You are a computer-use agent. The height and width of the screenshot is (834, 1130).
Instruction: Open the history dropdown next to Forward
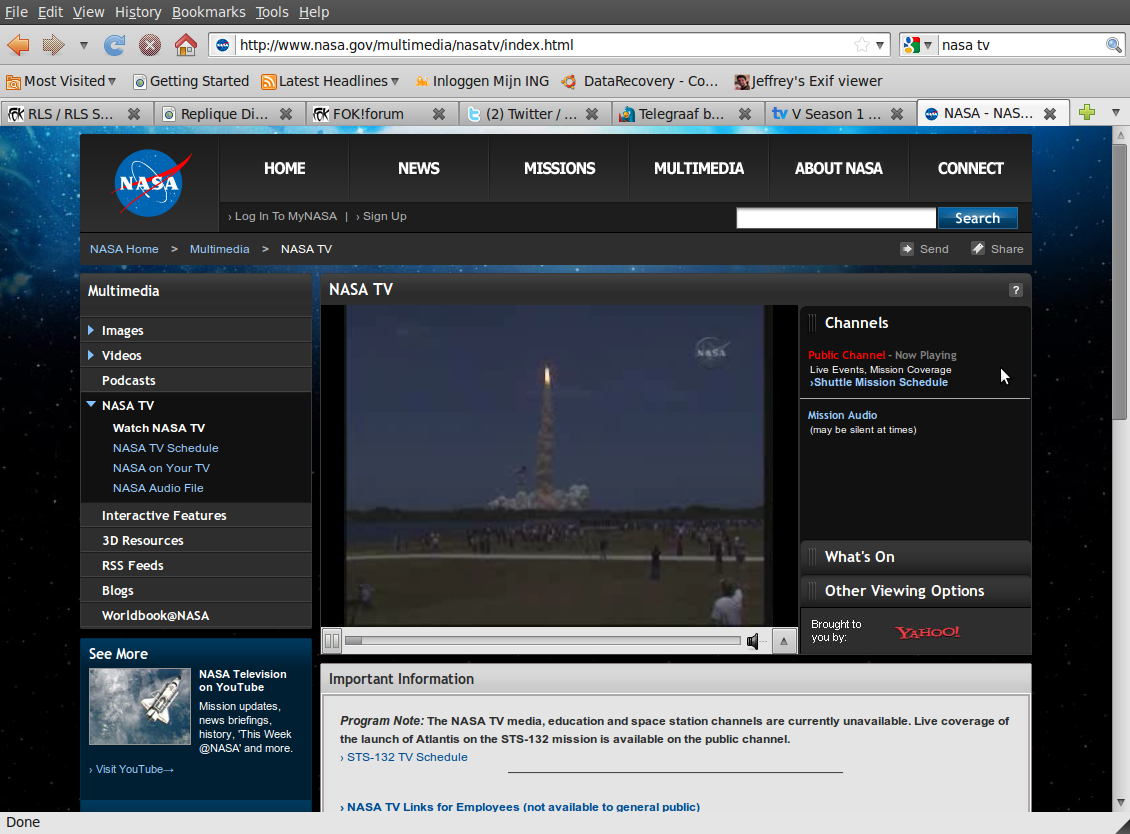click(x=84, y=45)
